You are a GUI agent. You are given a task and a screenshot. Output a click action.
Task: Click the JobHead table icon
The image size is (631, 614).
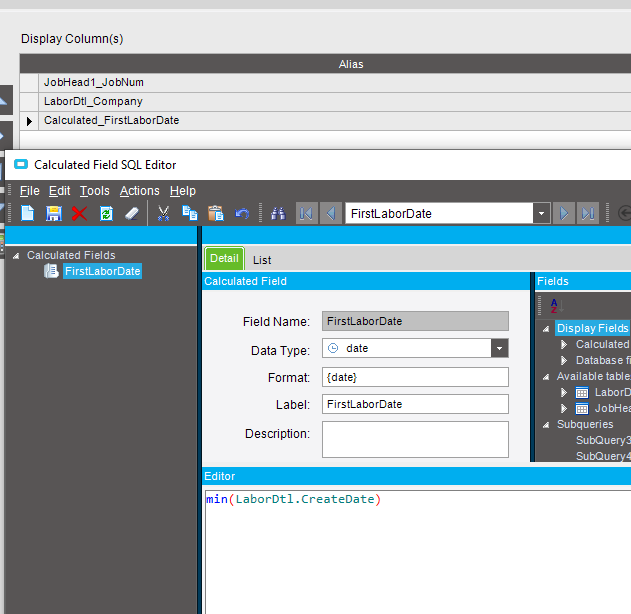(x=582, y=409)
